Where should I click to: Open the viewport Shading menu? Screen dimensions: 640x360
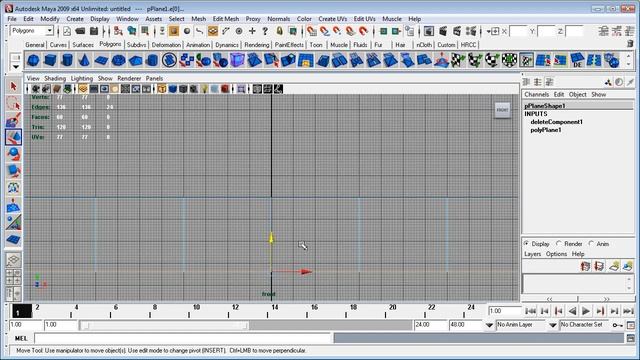[55, 78]
